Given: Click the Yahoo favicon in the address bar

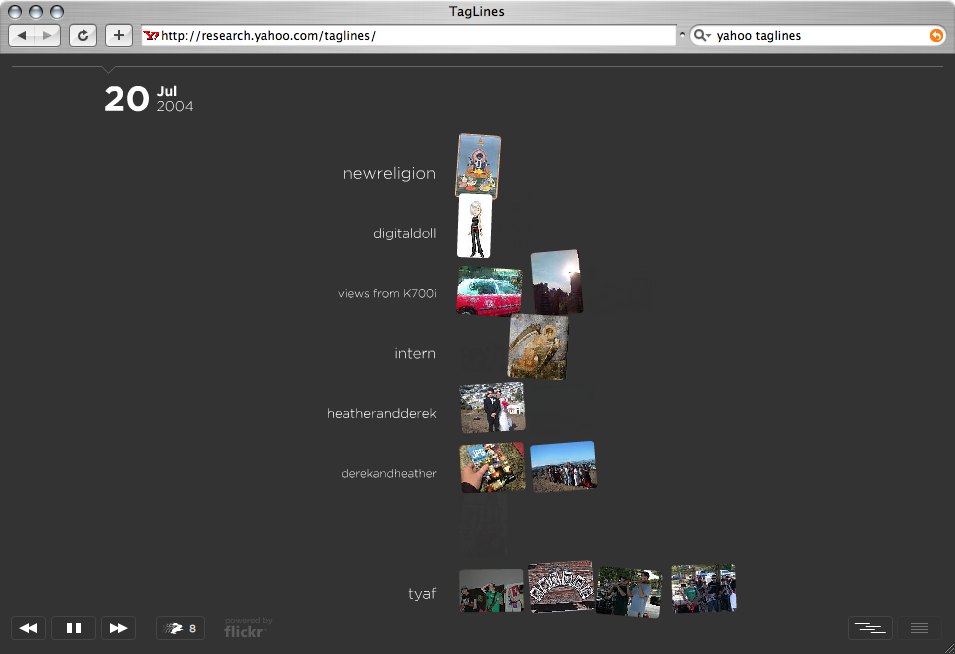Looking at the screenshot, I should click(x=151, y=35).
